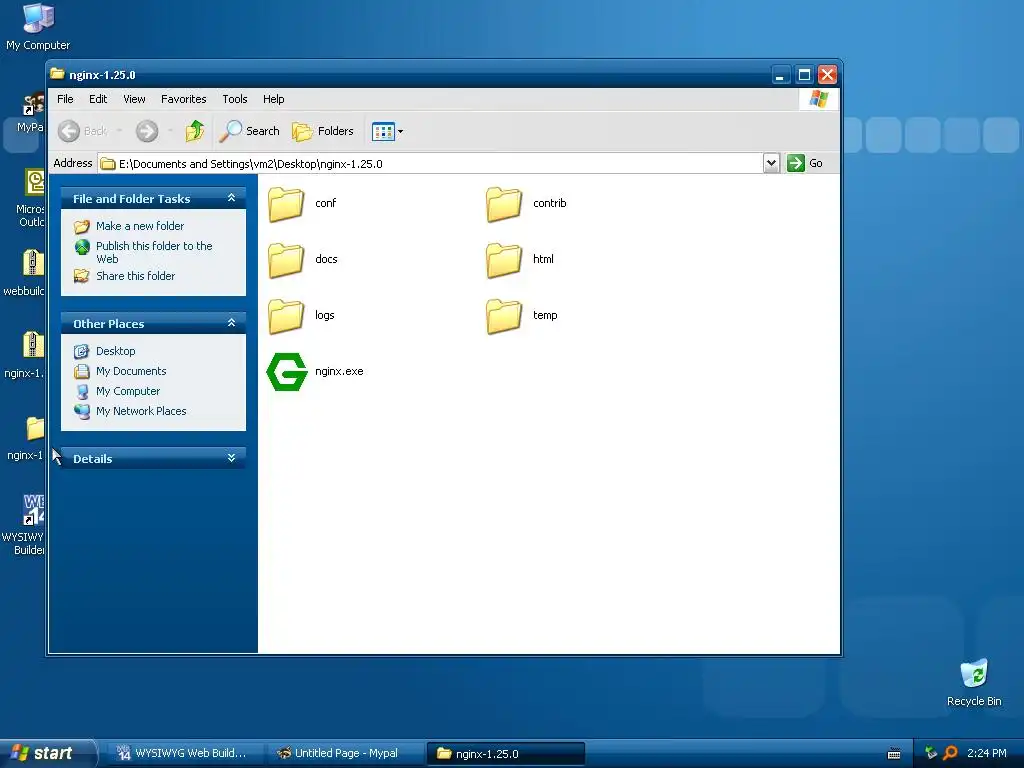This screenshot has height=768, width=1024.
Task: Click the nginx-1.25.0 taskbar button
Action: [505, 754]
